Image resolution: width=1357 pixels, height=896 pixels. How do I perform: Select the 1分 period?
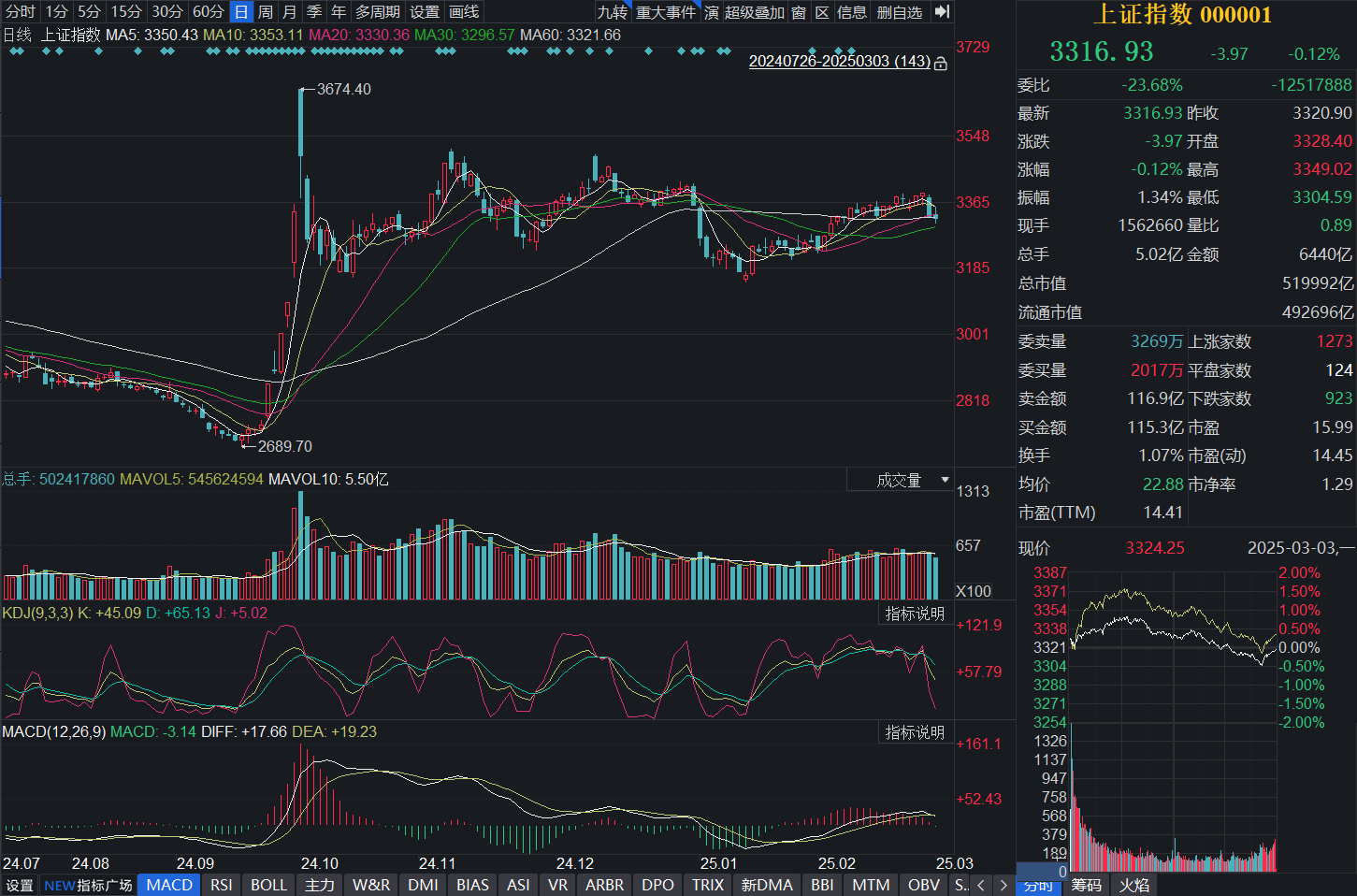tap(57, 11)
